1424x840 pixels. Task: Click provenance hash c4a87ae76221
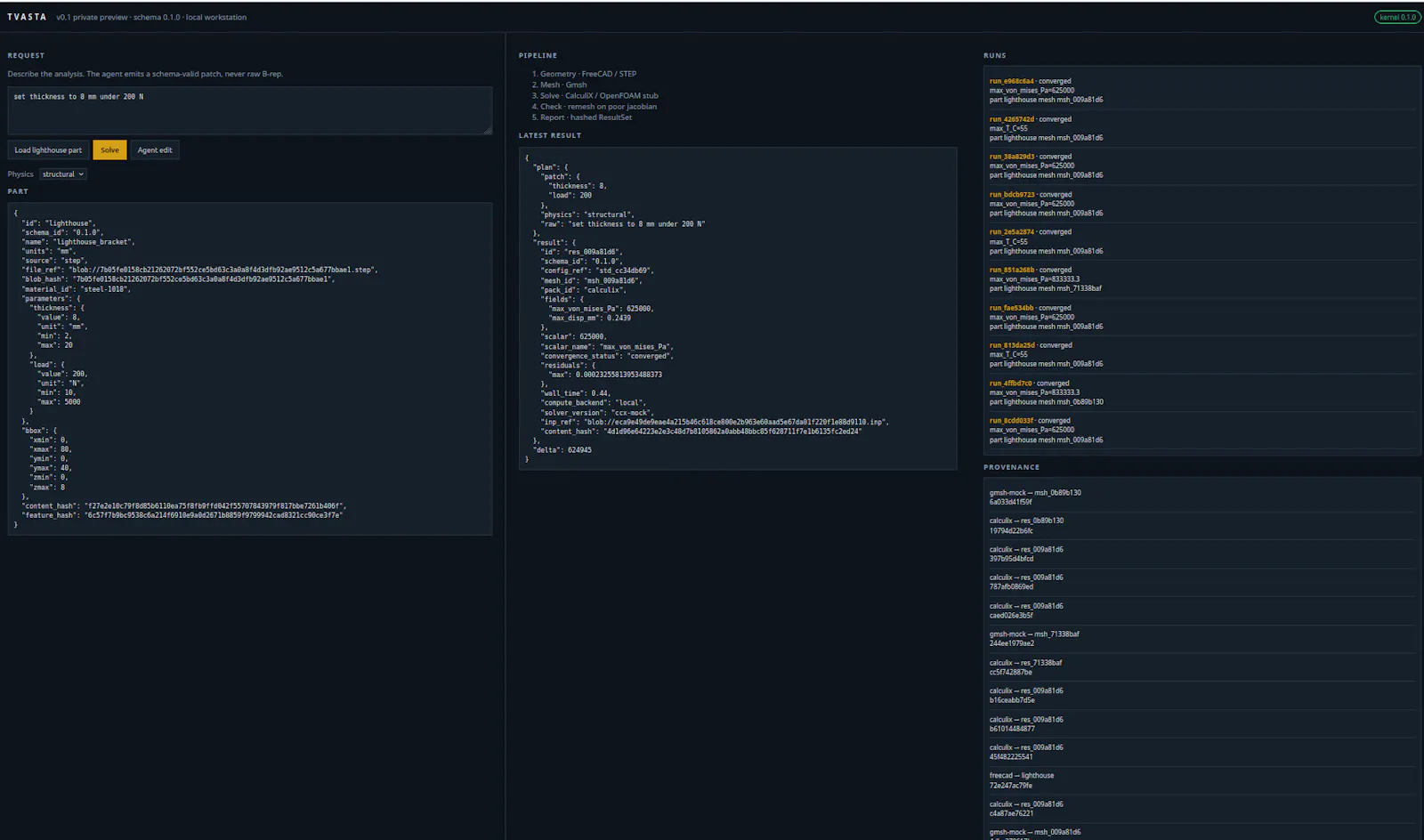1012,813
